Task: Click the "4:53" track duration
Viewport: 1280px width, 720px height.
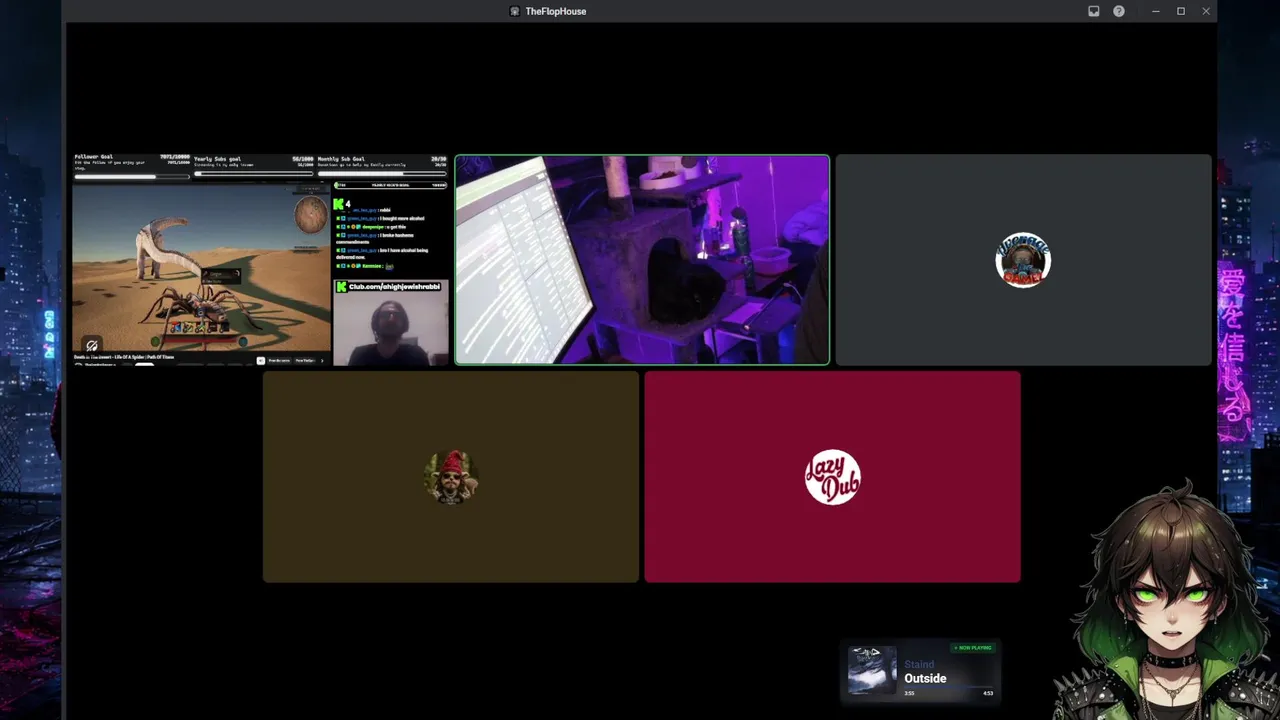Action: click(988, 693)
